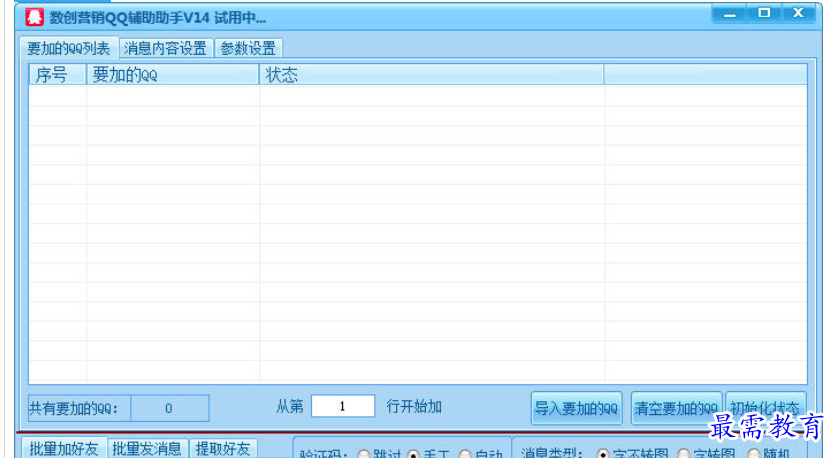Sort by the 要加的QQ column header
Image resolution: width=832 pixels, height=458 pixels.
(172, 75)
